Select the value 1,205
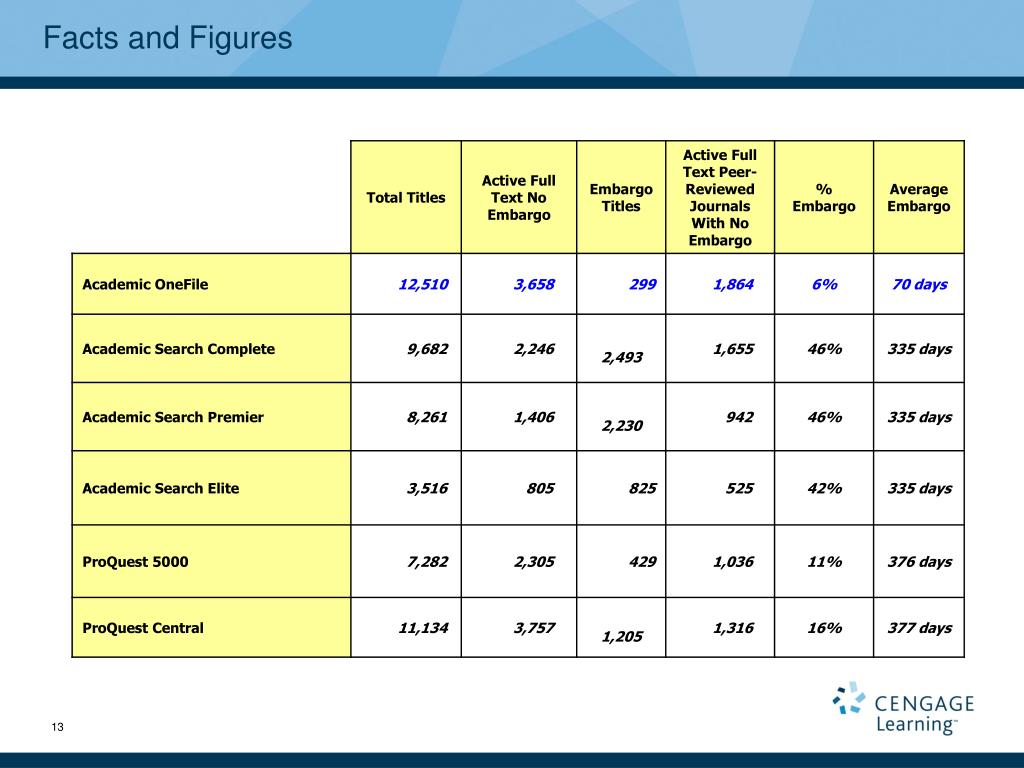Image resolution: width=1024 pixels, height=768 pixels. click(x=622, y=636)
